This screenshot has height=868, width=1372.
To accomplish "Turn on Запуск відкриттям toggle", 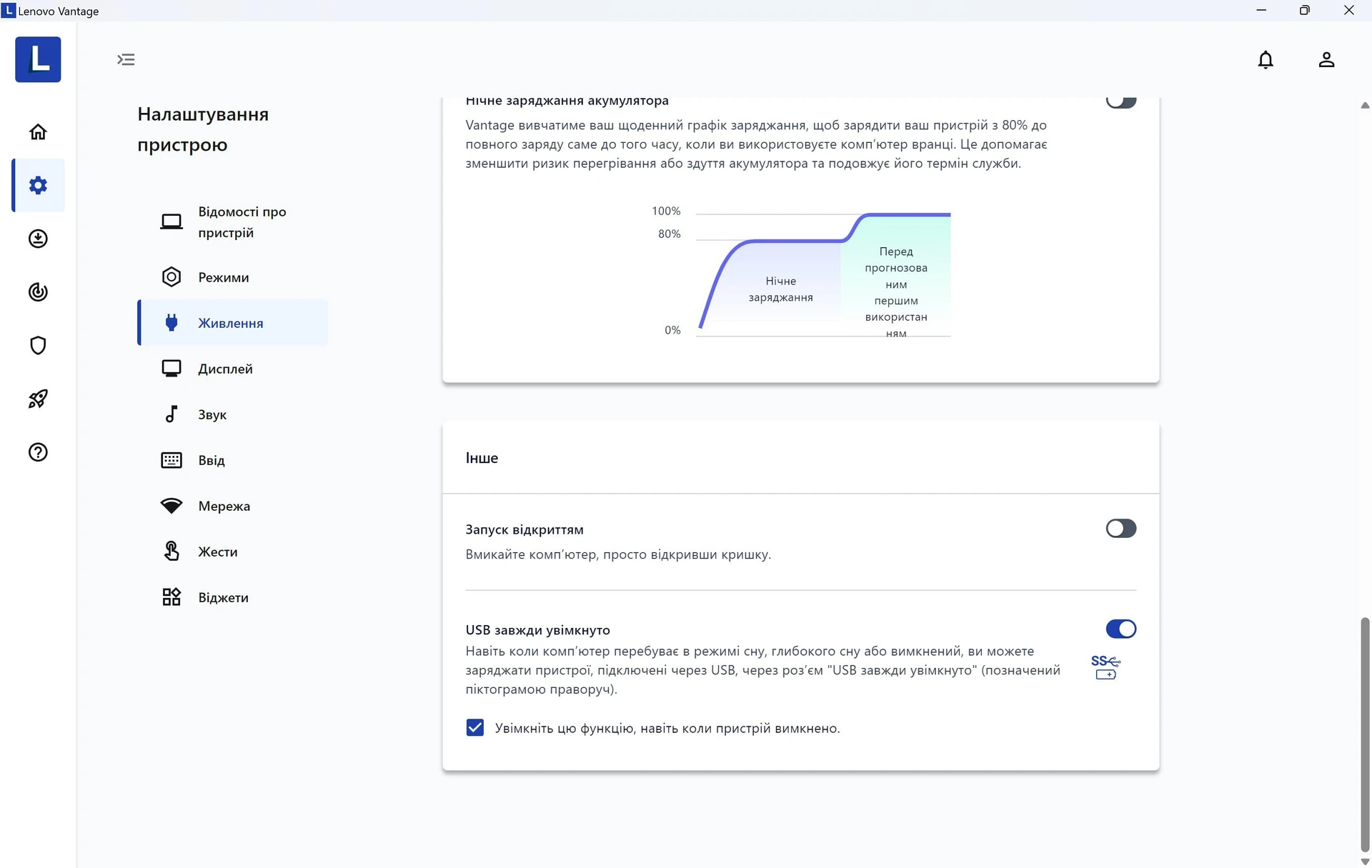I will 1121,529.
